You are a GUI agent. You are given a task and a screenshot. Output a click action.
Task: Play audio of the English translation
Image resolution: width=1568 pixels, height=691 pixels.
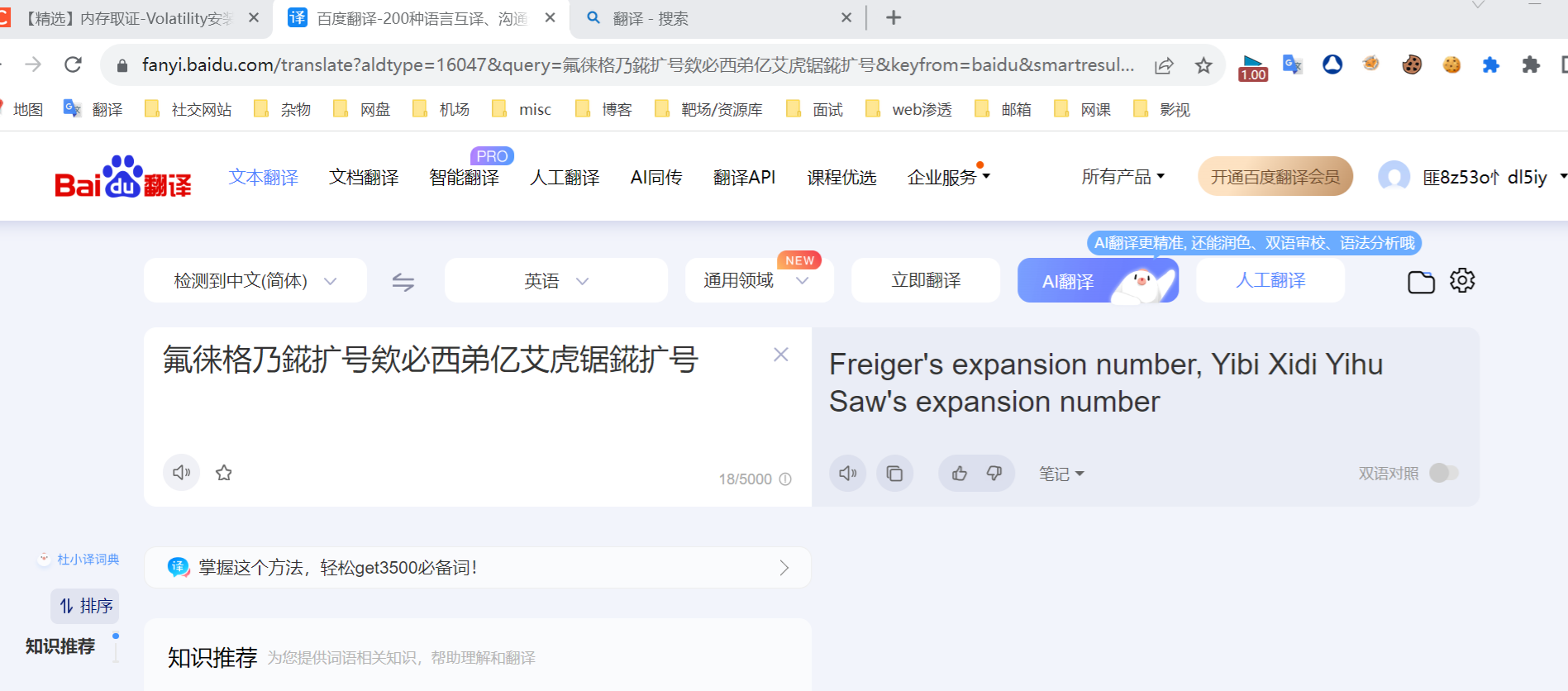(848, 474)
